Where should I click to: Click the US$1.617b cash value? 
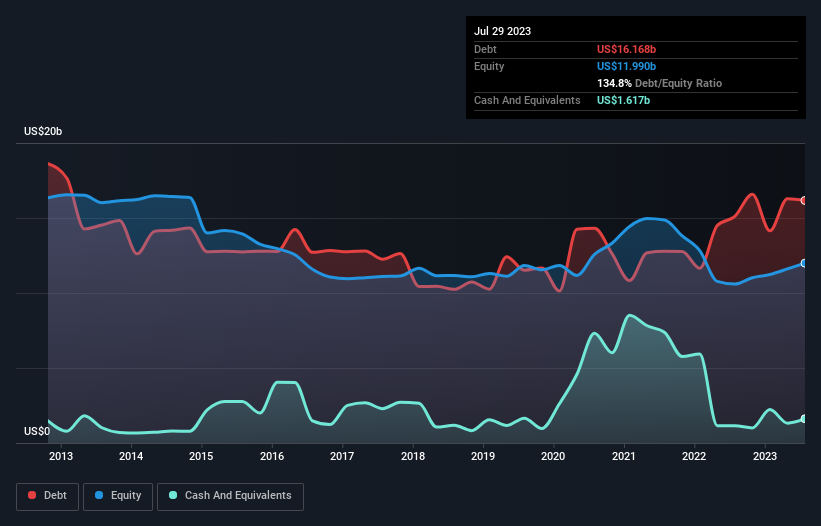tap(623, 100)
